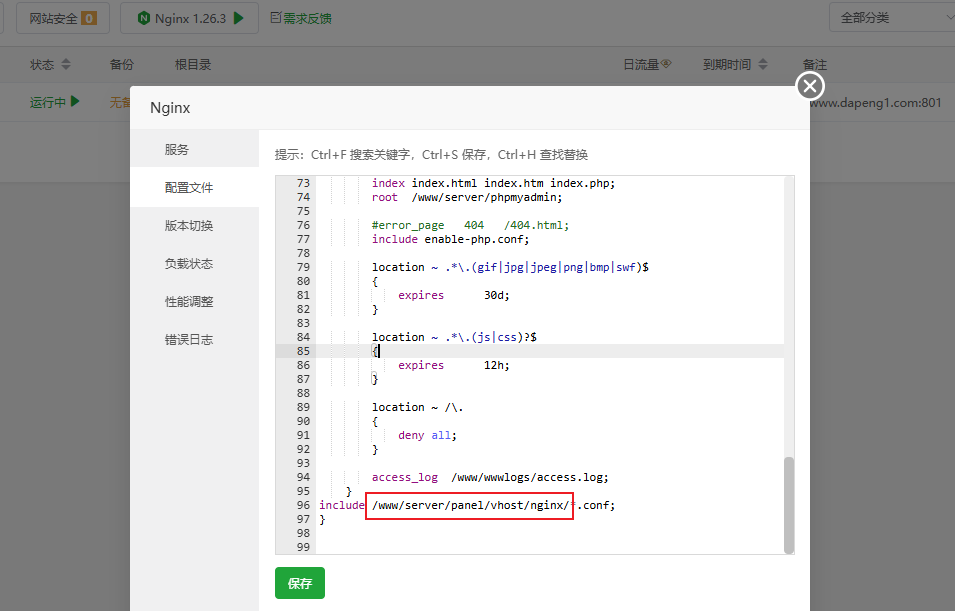Click the green play icon after 运行中
Viewport: 955px width, 611px height.
[75, 101]
